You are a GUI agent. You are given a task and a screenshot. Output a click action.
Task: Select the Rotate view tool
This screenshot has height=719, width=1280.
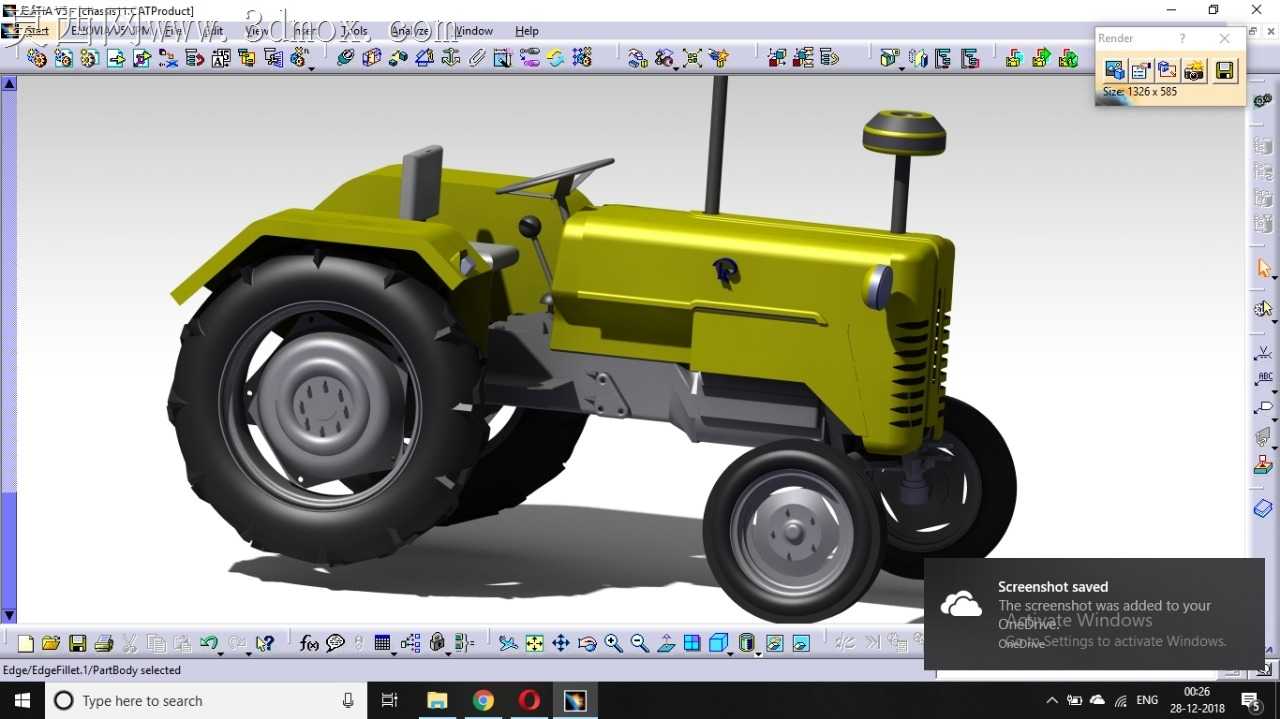pyautogui.click(x=587, y=643)
